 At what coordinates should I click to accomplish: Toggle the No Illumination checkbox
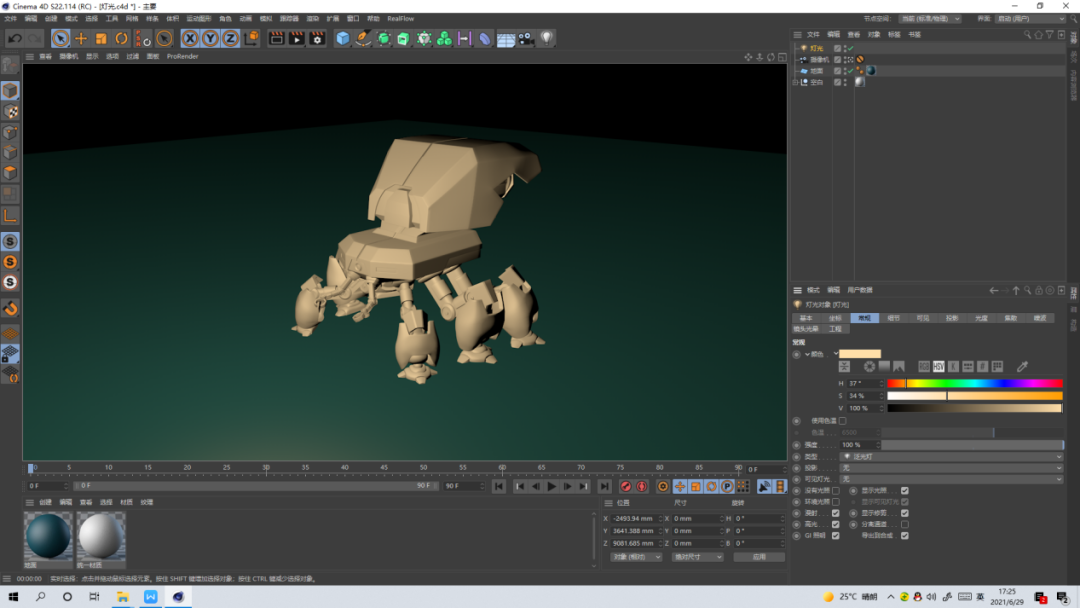click(x=835, y=491)
